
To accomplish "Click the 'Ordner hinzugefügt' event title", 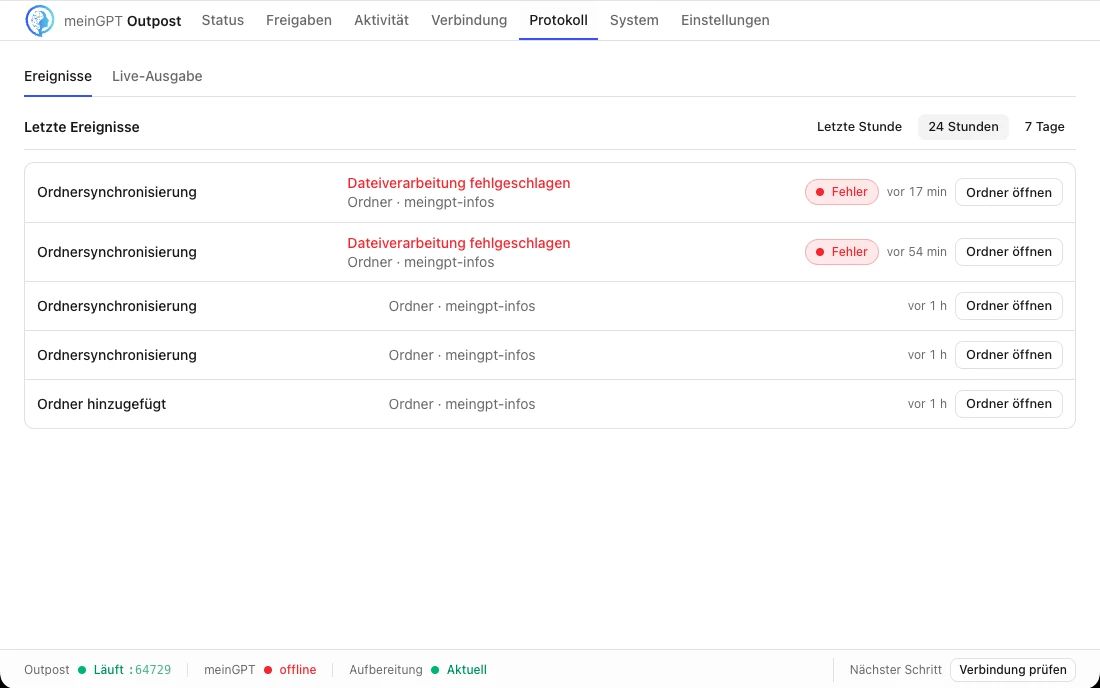I will (102, 404).
